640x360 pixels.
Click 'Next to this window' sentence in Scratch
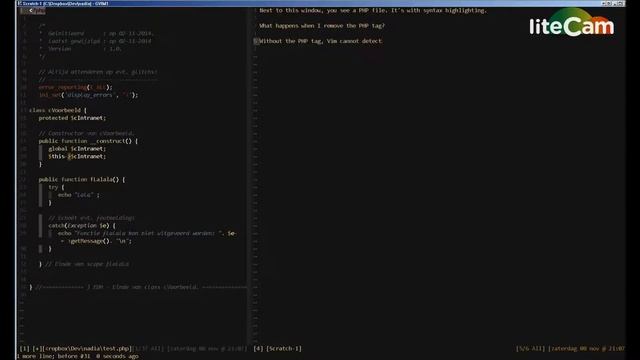(373, 11)
